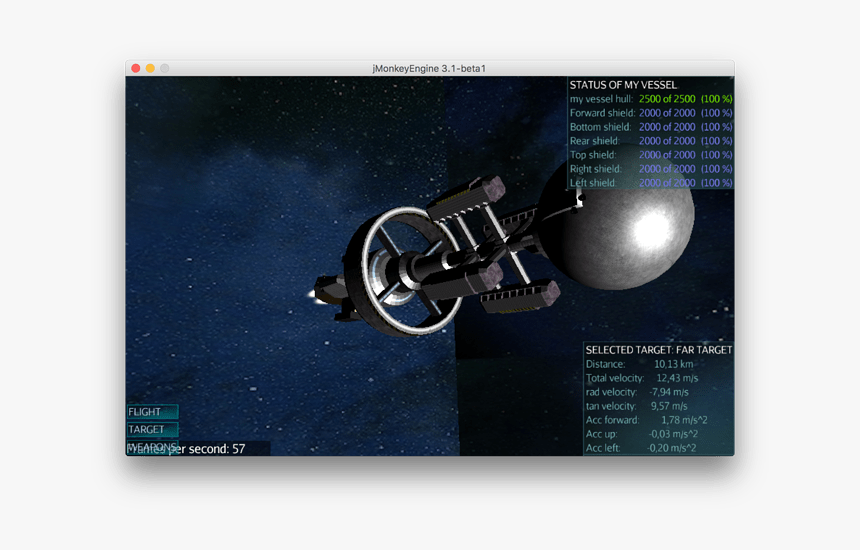Screen dimensions: 860x550
Task: Open the FLIGHT menu button
Action: pos(152,412)
